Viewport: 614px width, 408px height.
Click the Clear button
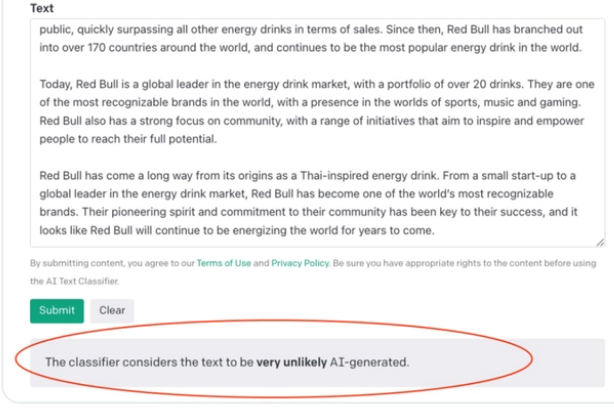click(112, 311)
